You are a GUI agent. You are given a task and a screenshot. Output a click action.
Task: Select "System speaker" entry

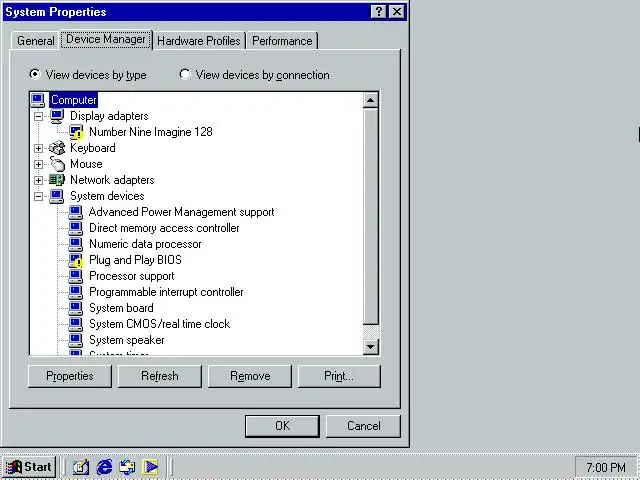127,340
